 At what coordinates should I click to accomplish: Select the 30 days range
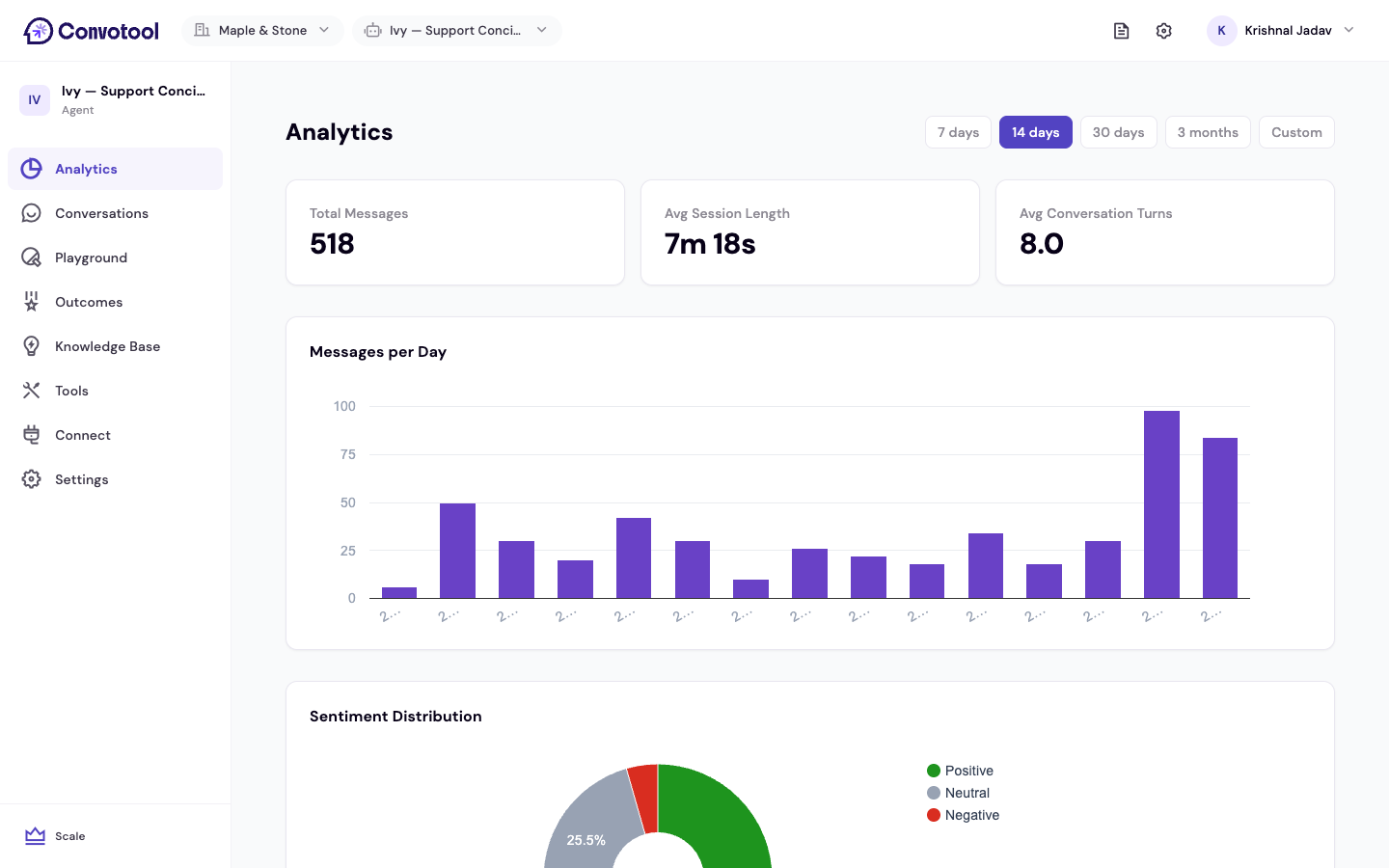coord(1119,132)
